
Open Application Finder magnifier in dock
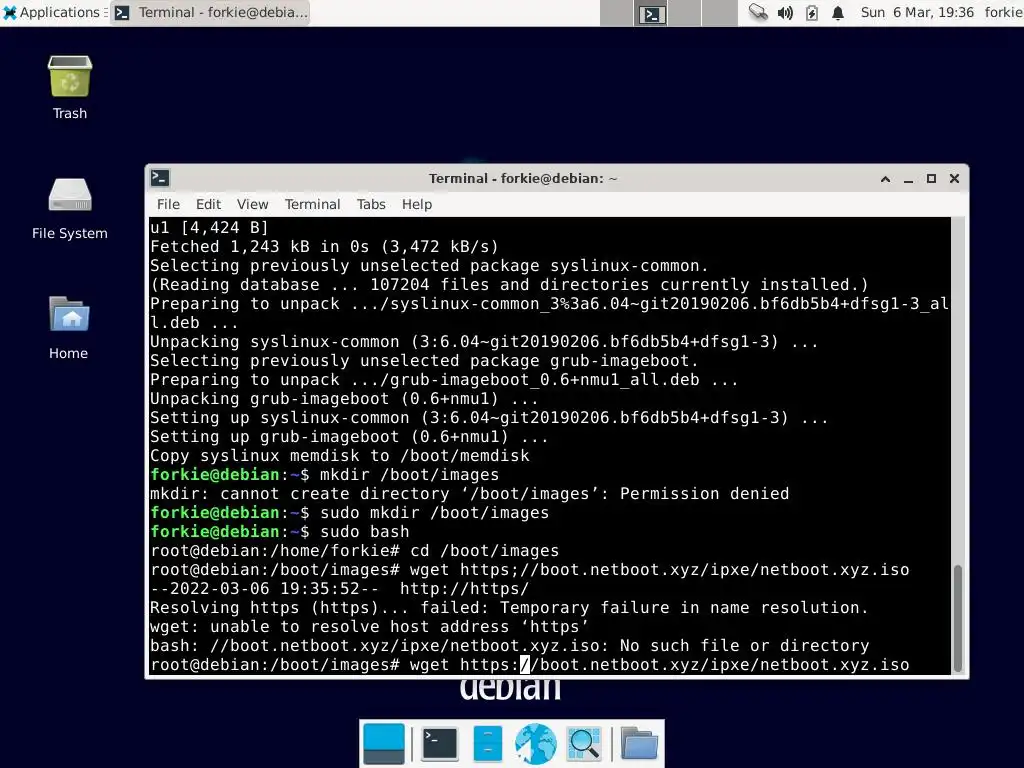(583, 744)
